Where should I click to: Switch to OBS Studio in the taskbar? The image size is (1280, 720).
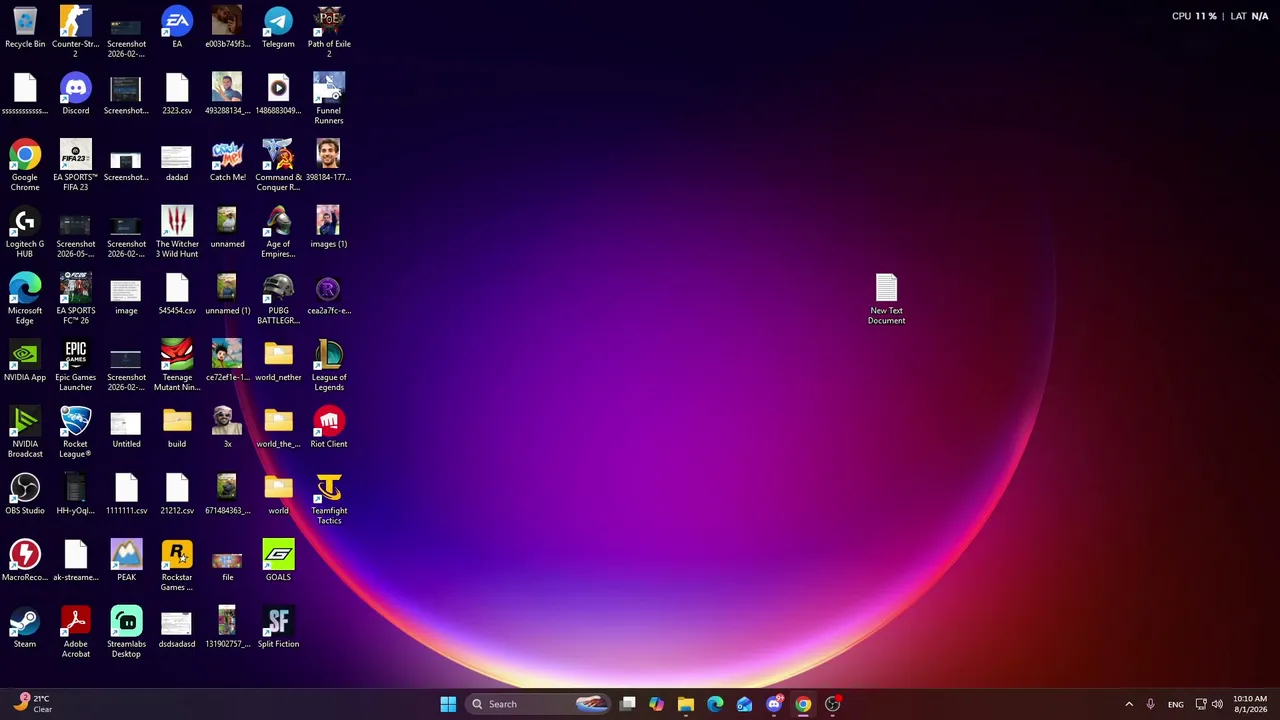832,704
